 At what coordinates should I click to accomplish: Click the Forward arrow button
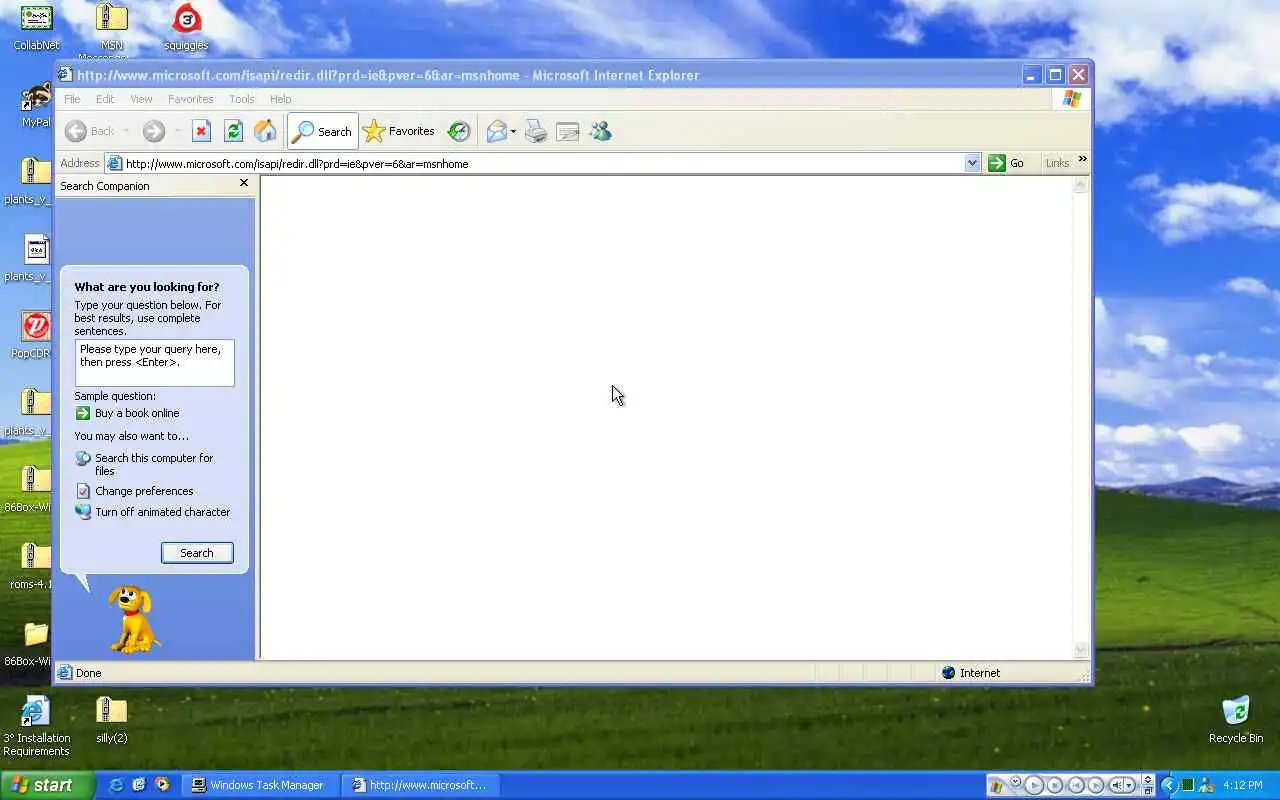[x=153, y=131]
